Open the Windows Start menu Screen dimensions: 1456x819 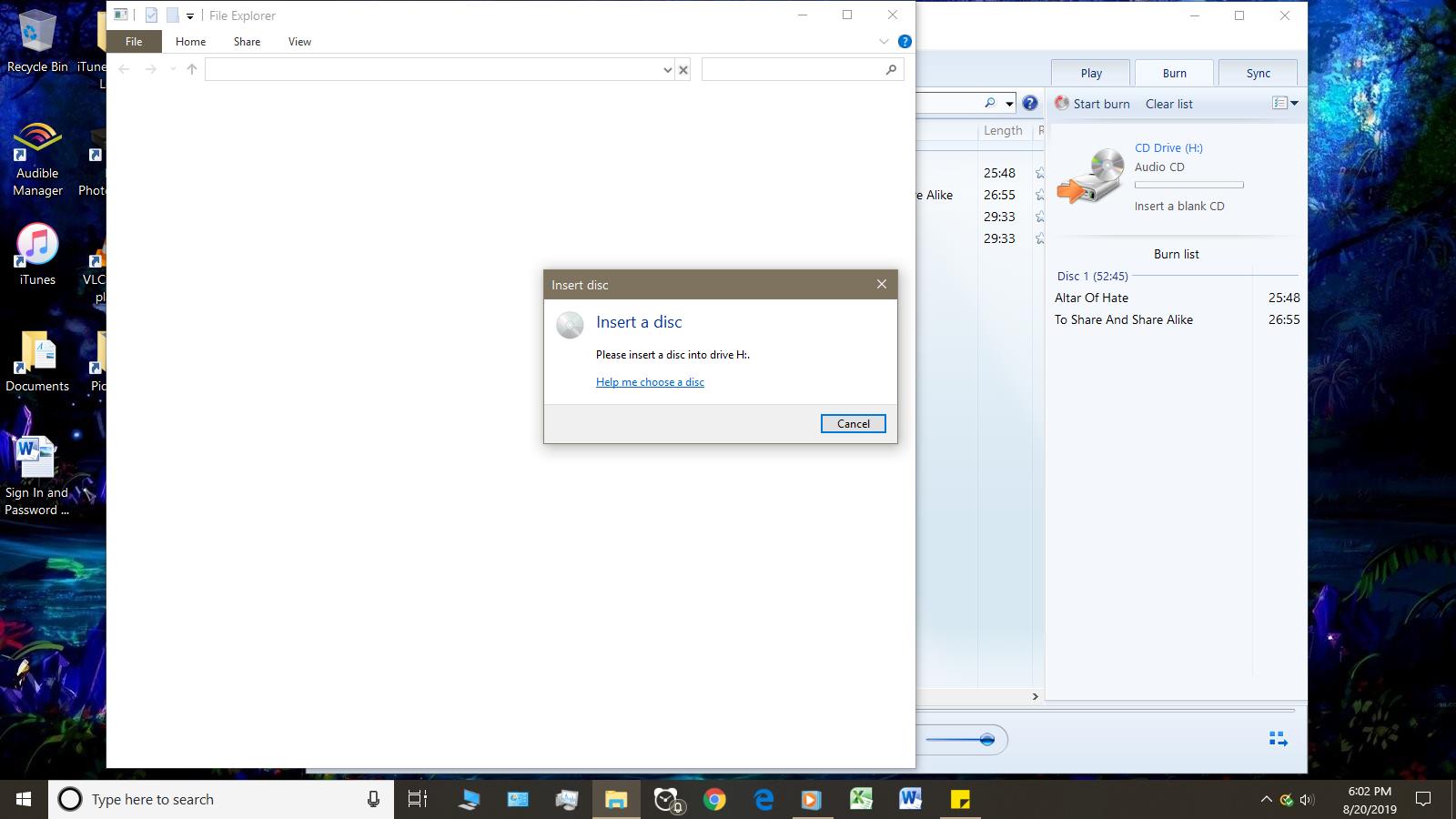coord(24,799)
